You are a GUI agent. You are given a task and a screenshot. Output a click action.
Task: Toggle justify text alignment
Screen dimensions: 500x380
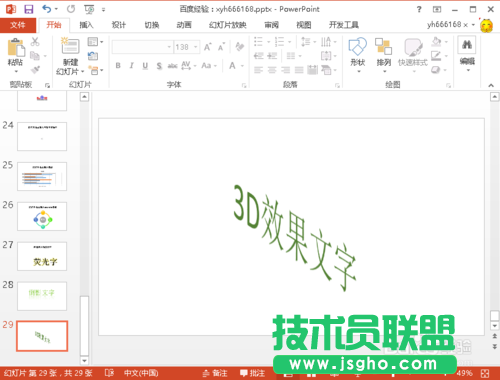click(x=299, y=70)
